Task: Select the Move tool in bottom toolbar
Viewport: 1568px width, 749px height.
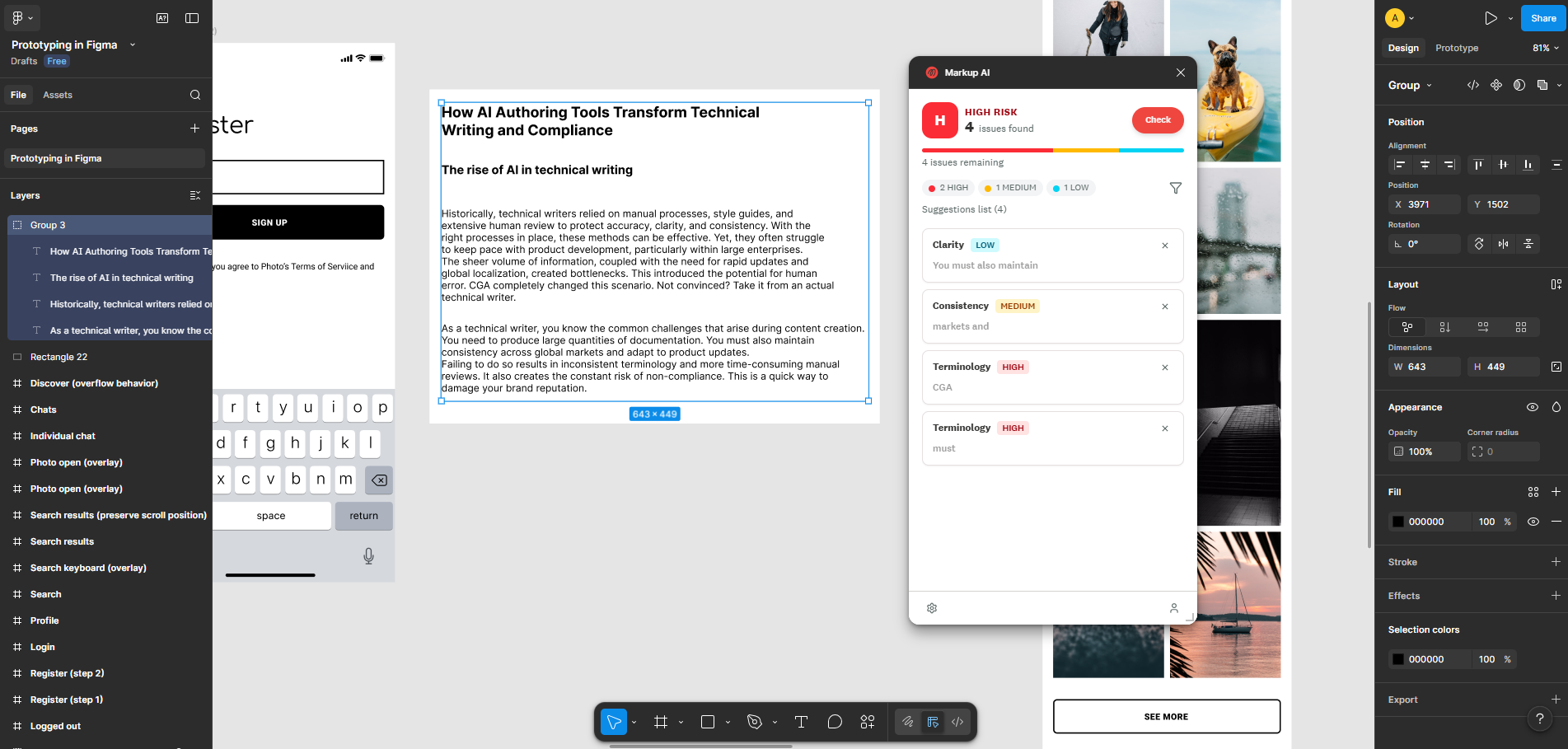Action: click(614, 722)
